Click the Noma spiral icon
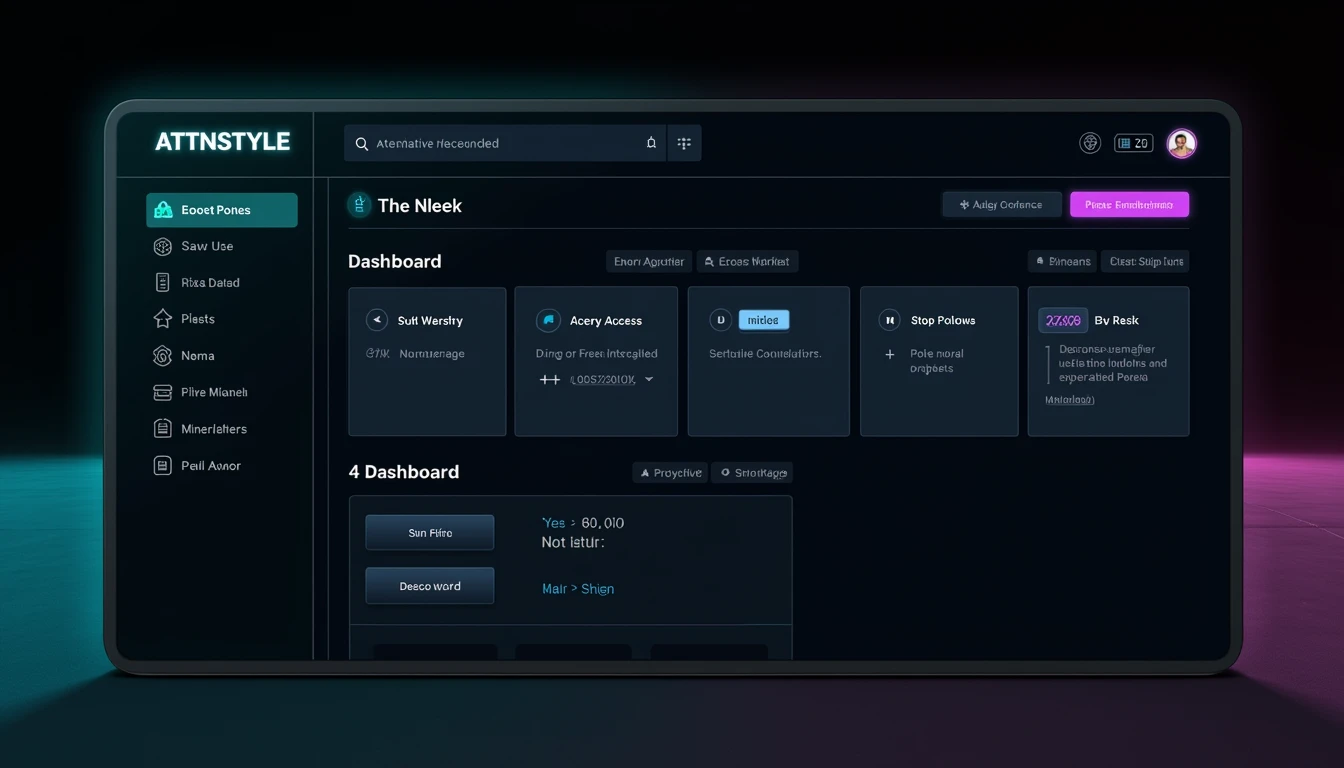1344x768 pixels. pos(162,355)
